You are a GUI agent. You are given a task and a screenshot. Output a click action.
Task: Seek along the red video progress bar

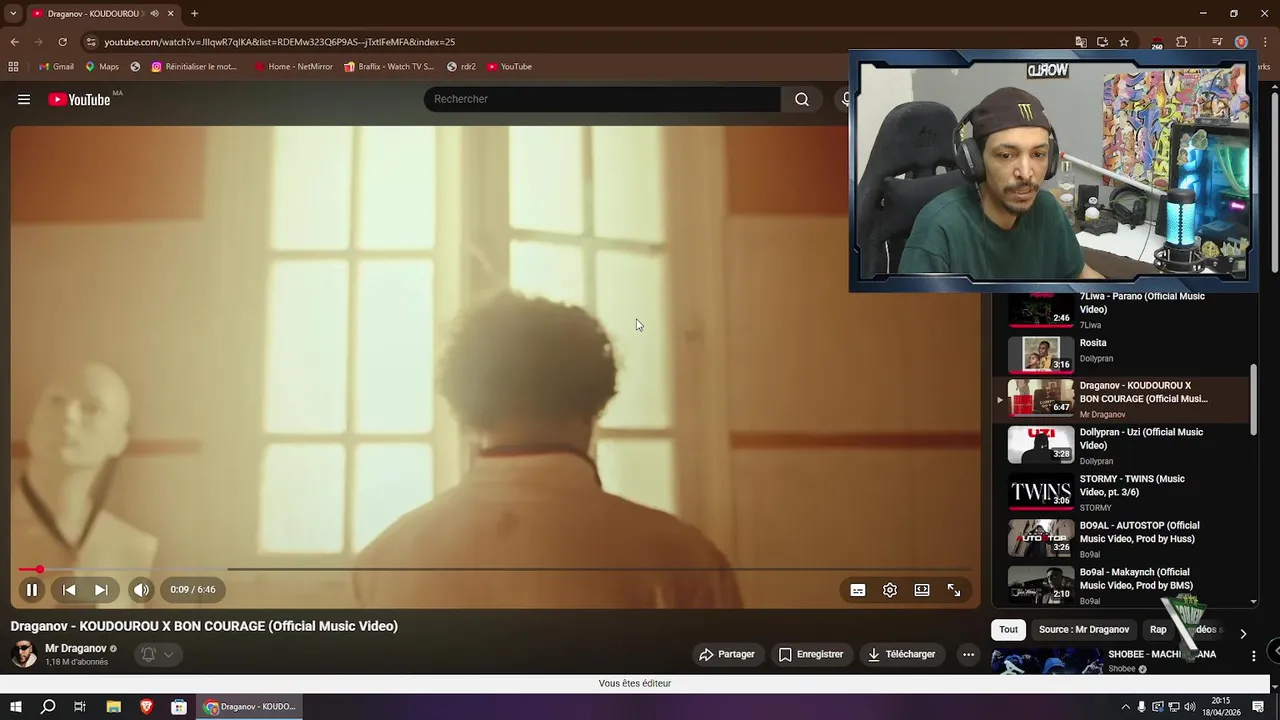tap(496, 569)
